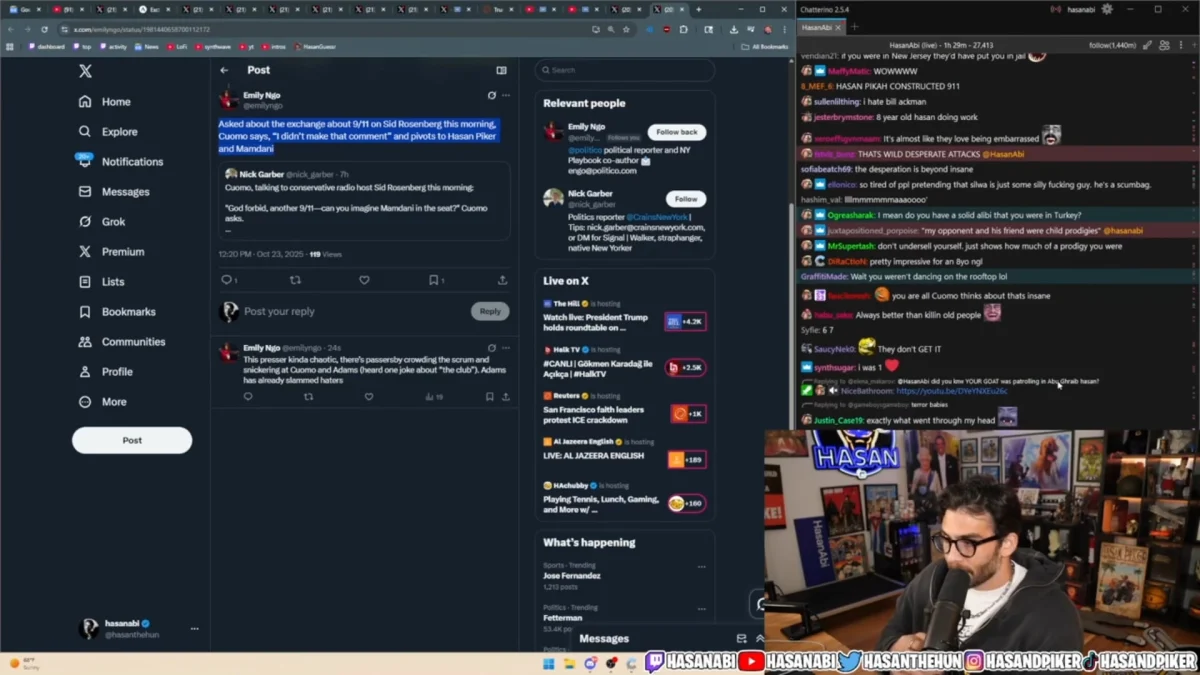Click the X logo icon
Image resolution: width=1200 pixels, height=675 pixels.
point(85,71)
